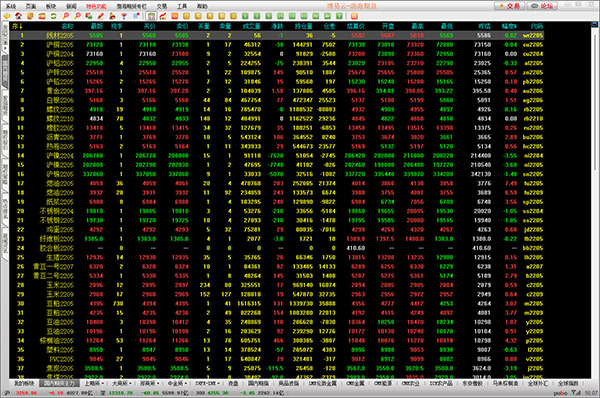Click the last green period toolbar button
The image size is (600, 398).
click(339, 16)
